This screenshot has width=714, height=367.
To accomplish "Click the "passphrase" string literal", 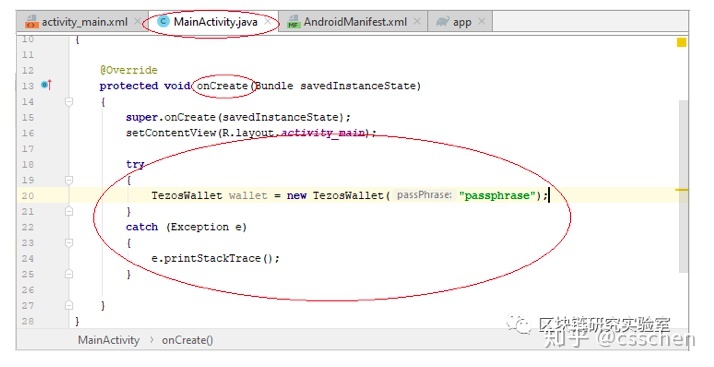I will point(497,196).
